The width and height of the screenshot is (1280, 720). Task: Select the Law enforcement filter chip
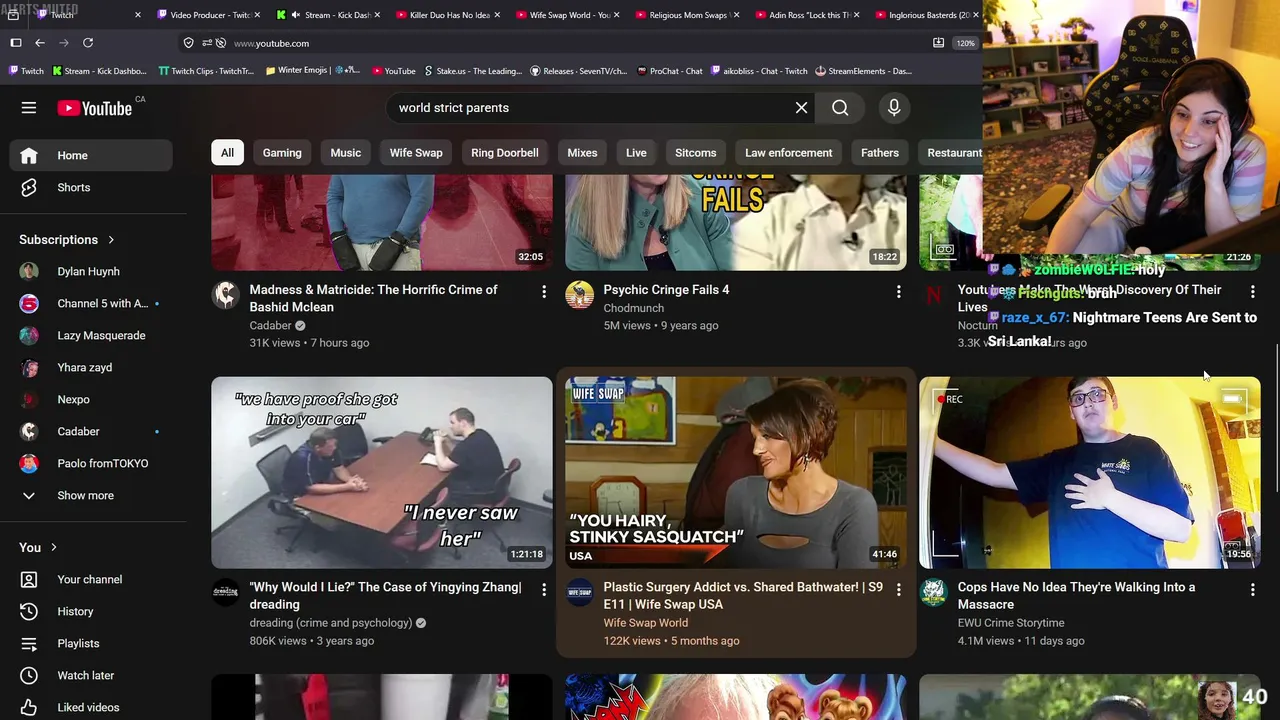coord(788,153)
